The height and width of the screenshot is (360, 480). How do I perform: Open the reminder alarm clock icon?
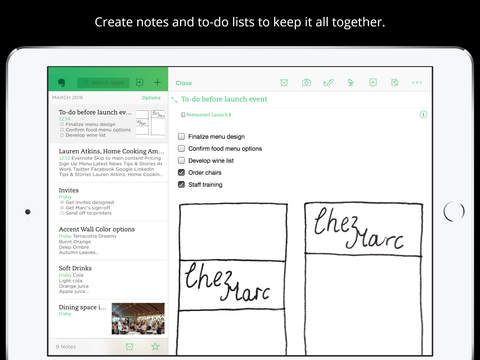pyautogui.click(x=284, y=83)
